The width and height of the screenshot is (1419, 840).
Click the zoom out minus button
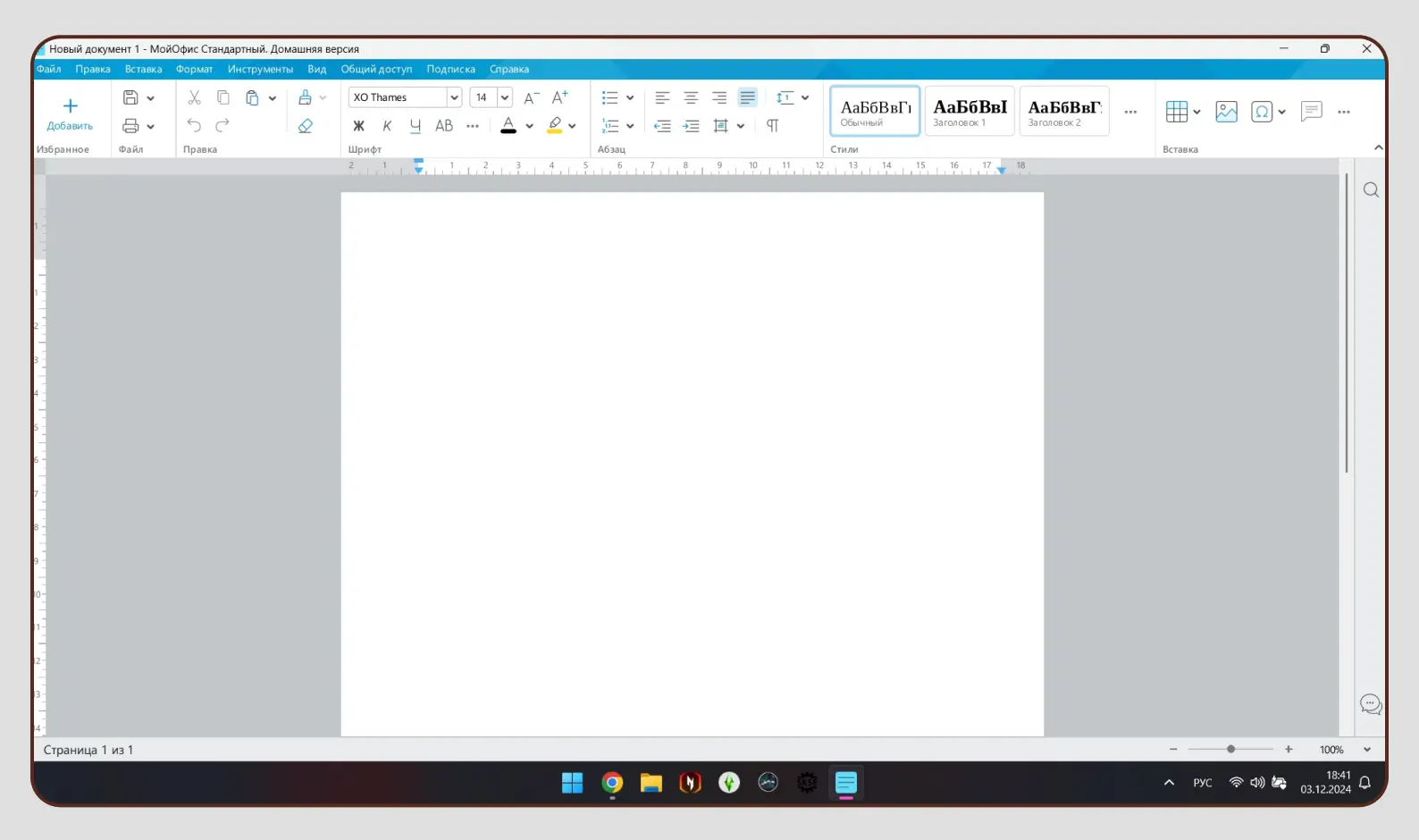point(1173,749)
